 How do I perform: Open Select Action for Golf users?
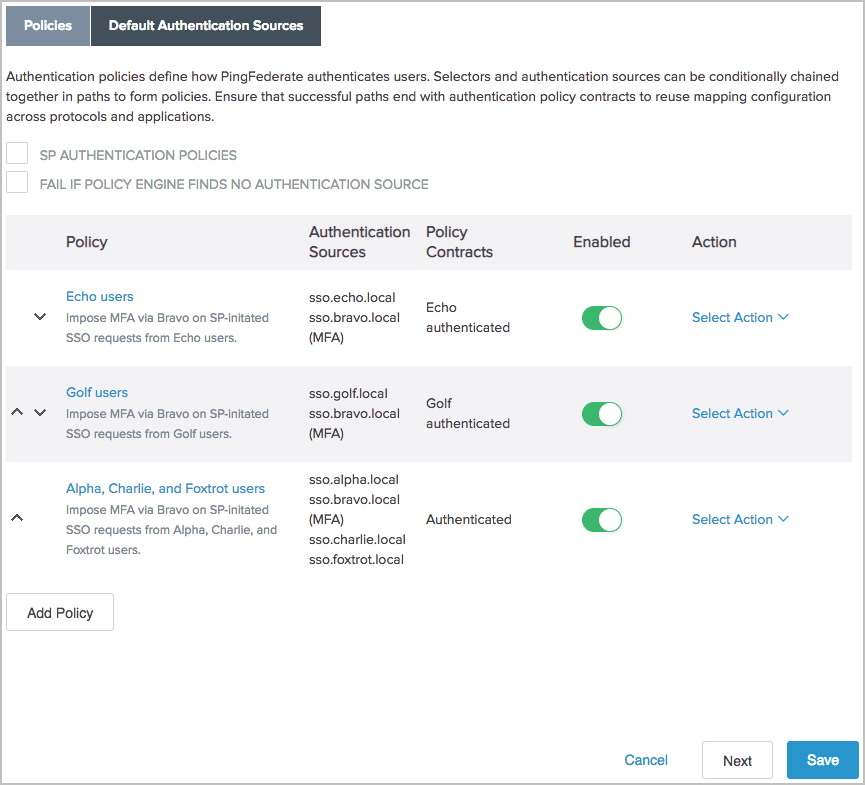click(740, 413)
